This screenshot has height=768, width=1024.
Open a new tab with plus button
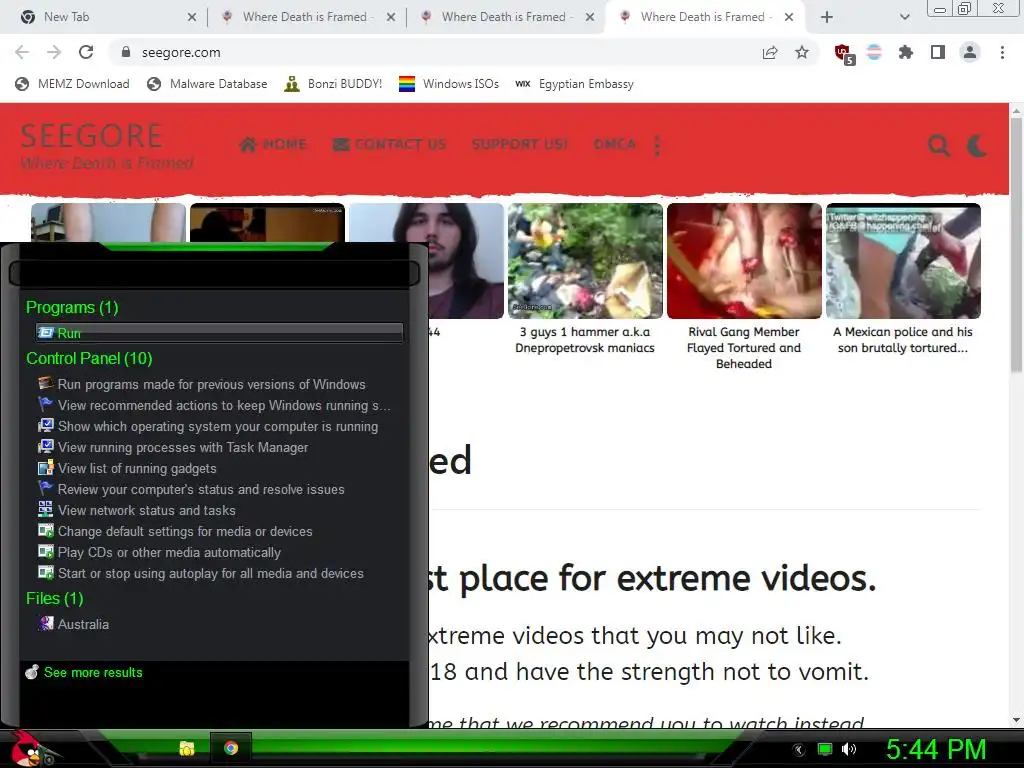point(827,17)
